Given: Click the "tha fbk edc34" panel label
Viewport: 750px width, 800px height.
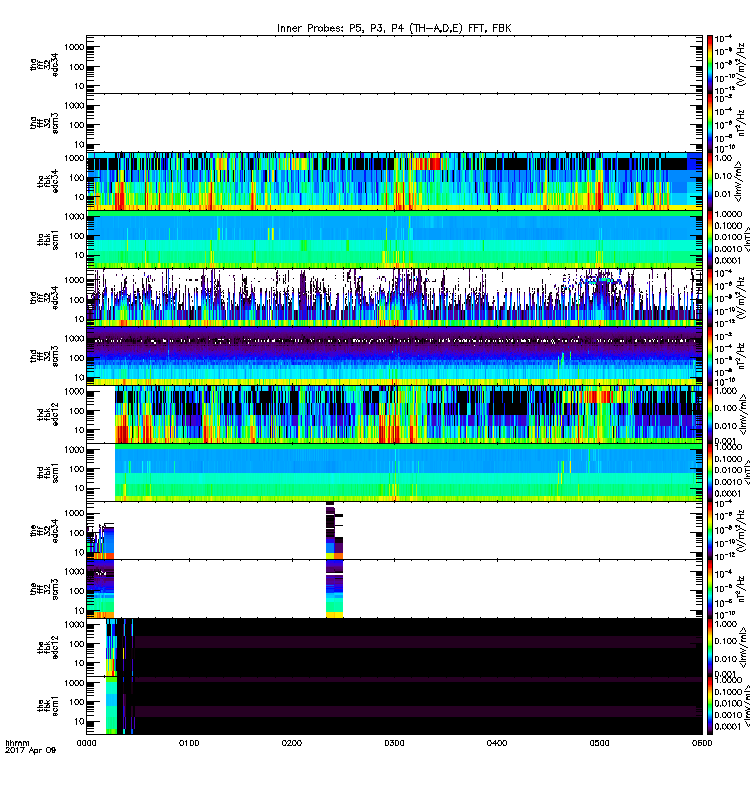Looking at the screenshot, I should [x=48, y=181].
